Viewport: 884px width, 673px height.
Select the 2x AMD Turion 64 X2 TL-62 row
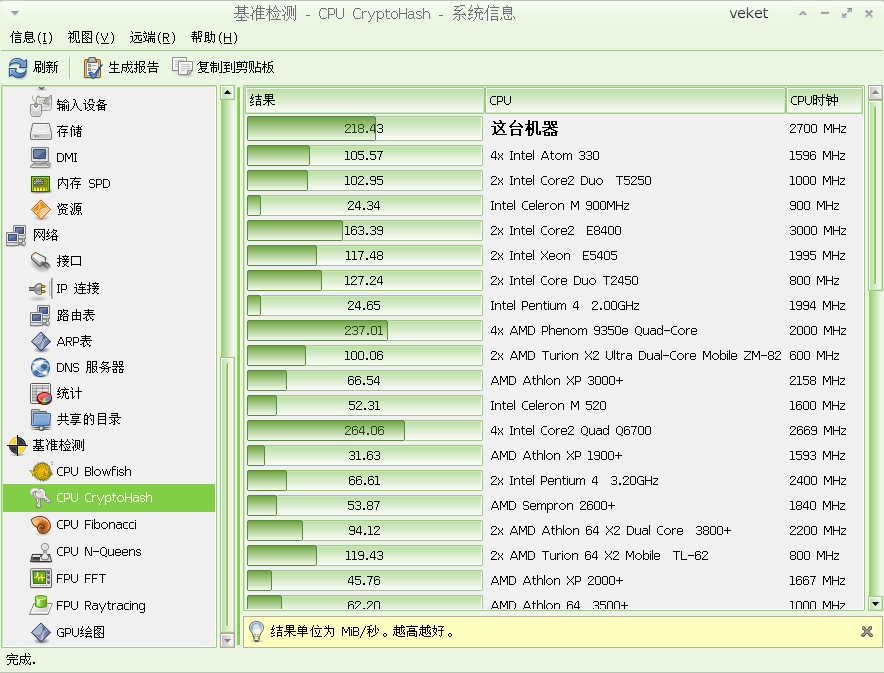coord(555,556)
